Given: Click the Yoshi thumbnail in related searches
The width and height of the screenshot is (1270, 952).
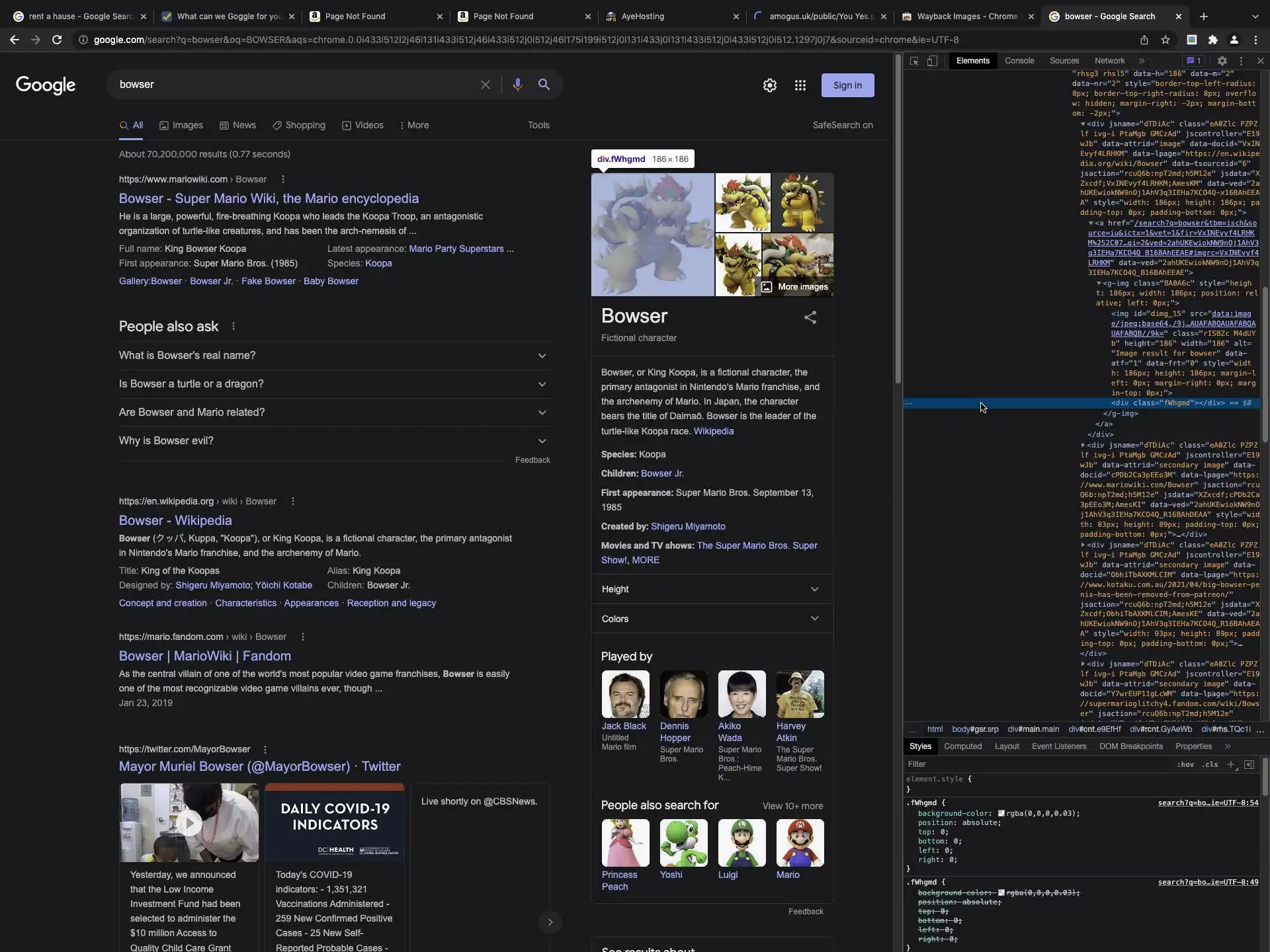Looking at the screenshot, I should click(683, 843).
